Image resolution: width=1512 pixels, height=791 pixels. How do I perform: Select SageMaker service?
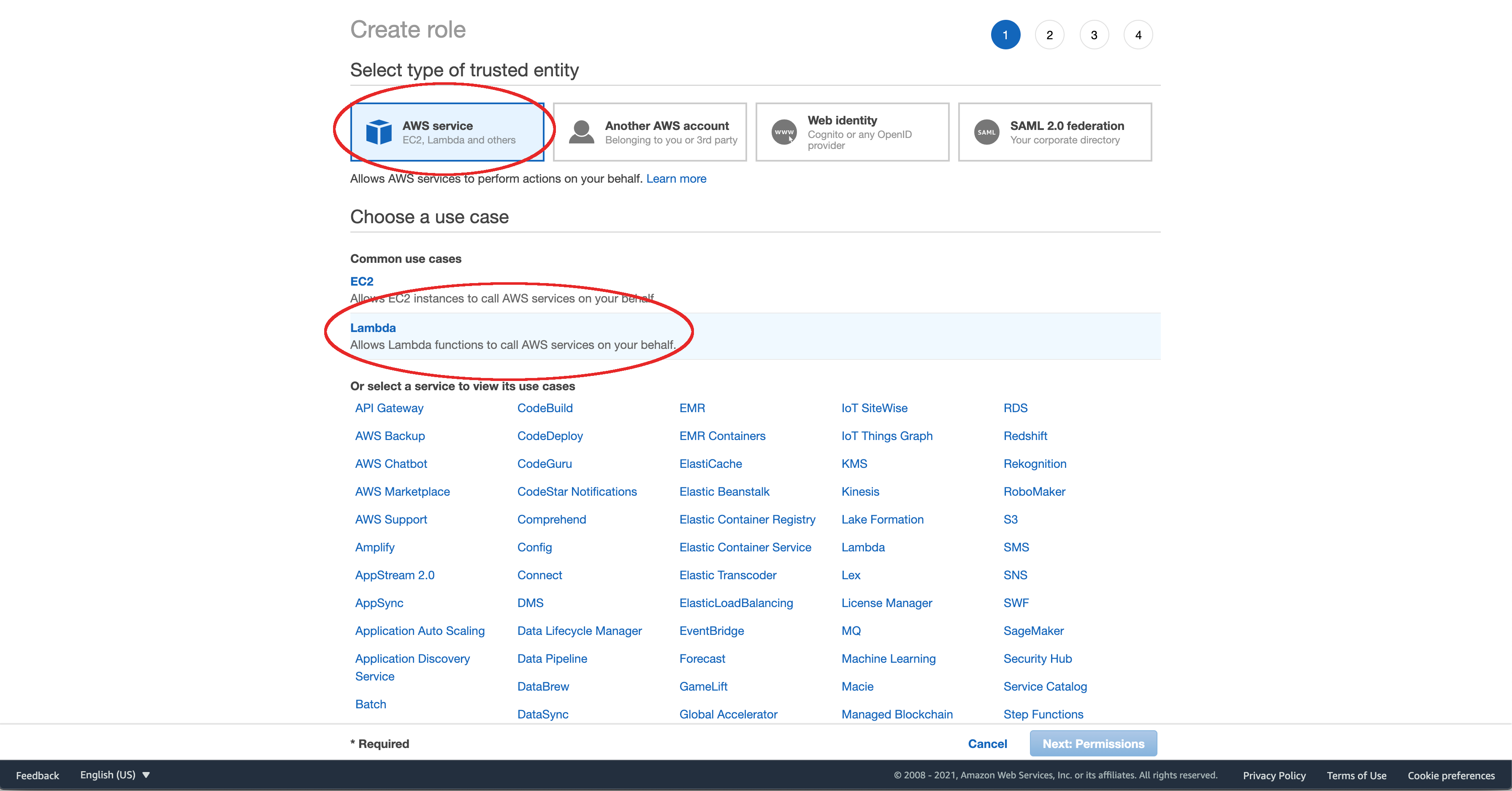click(1033, 631)
